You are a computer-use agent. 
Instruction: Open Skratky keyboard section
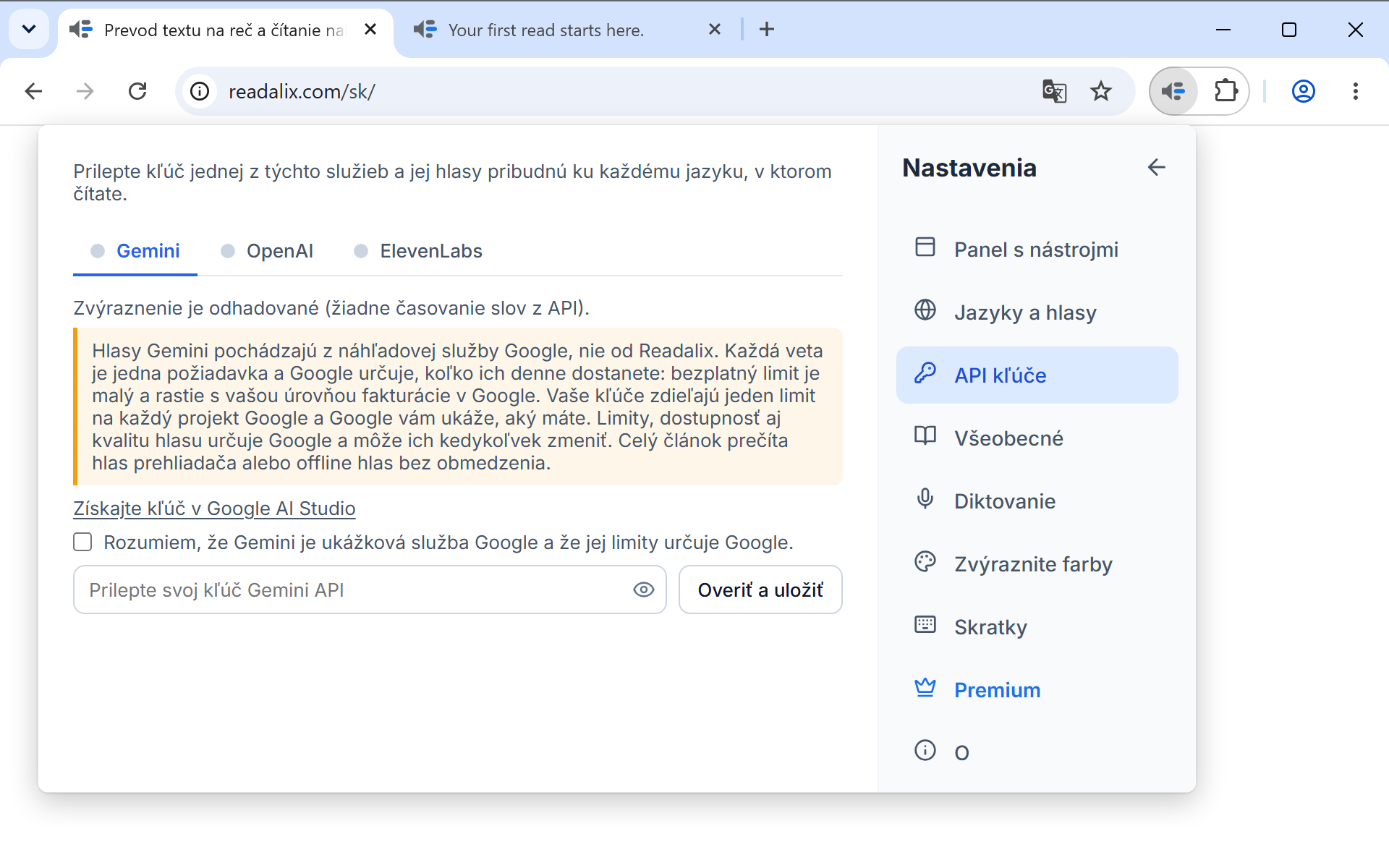click(x=1037, y=627)
